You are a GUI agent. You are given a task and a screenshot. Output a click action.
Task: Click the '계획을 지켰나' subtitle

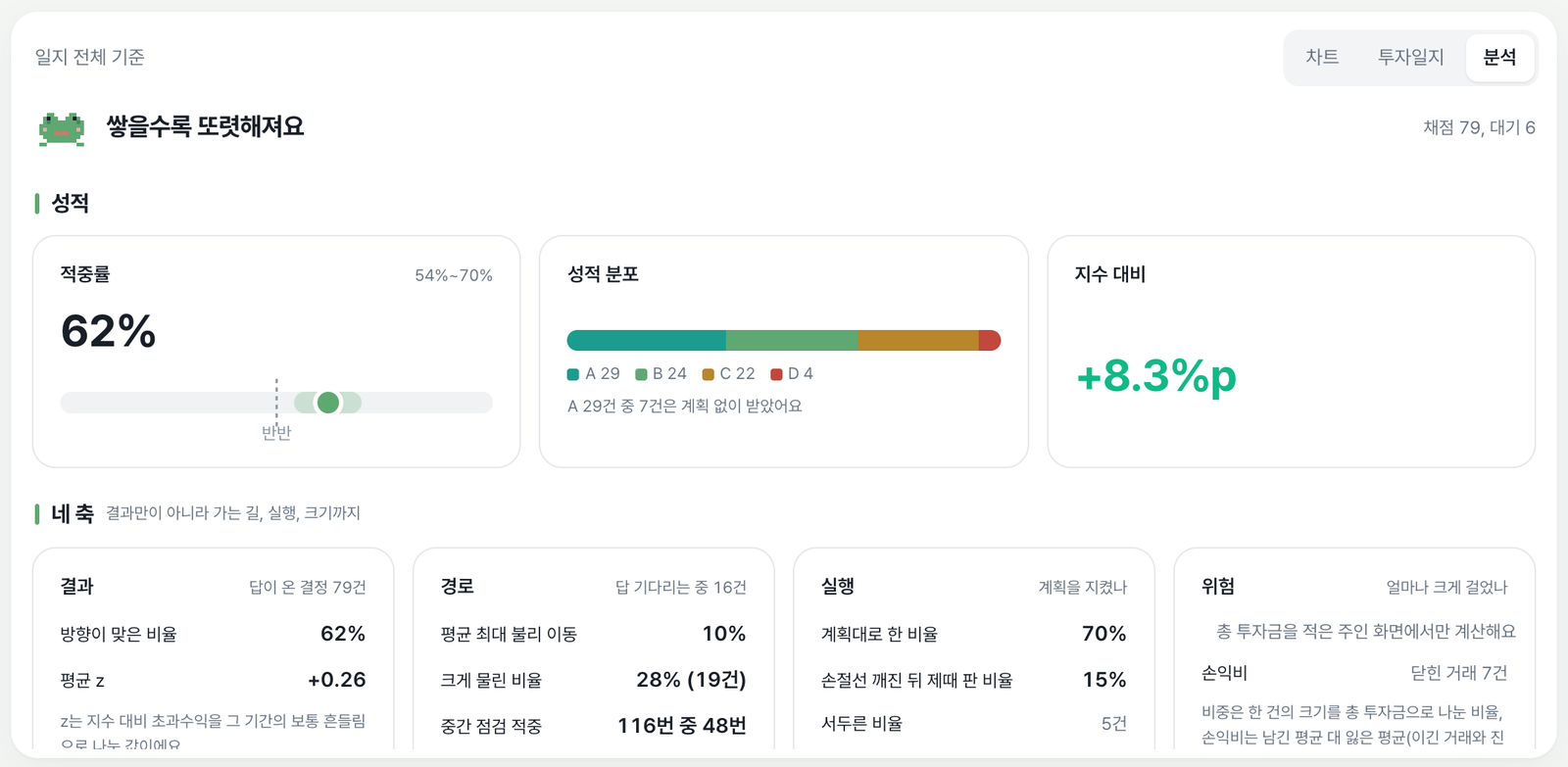(1083, 588)
